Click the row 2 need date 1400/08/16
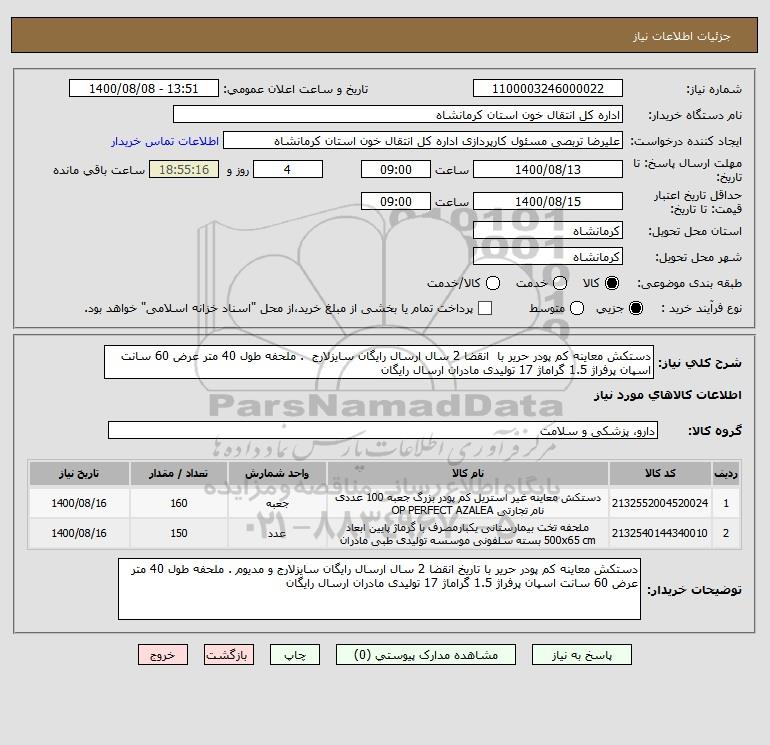The image size is (770, 745). pyautogui.click(x=79, y=533)
